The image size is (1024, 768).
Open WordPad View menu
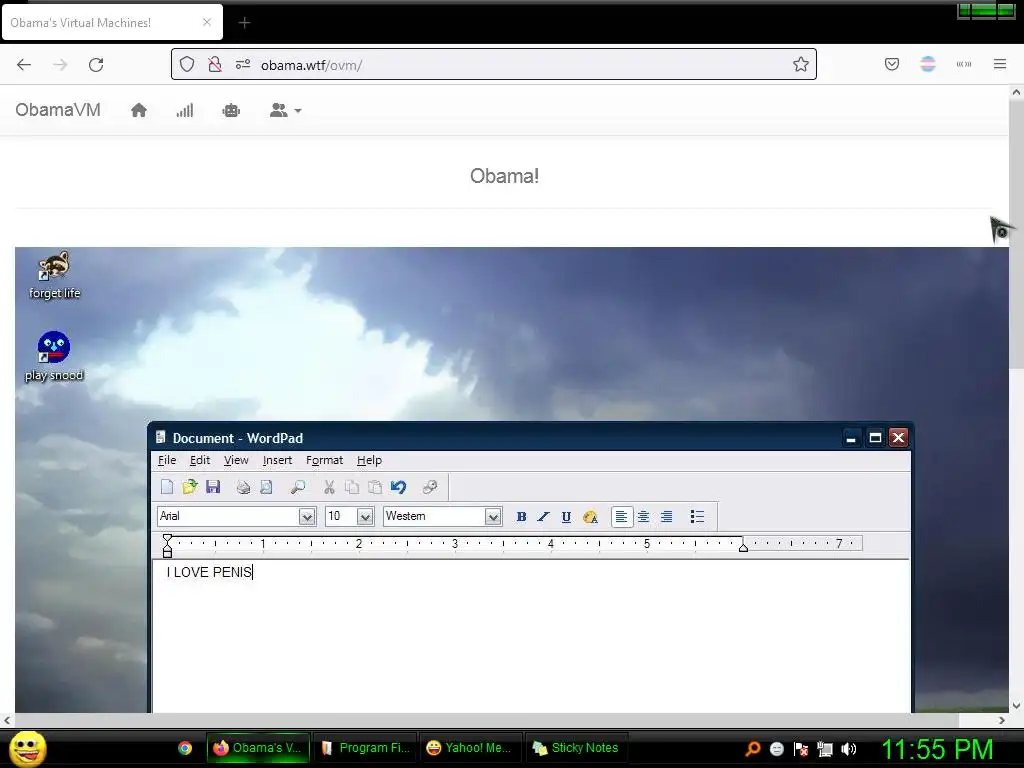click(x=236, y=460)
